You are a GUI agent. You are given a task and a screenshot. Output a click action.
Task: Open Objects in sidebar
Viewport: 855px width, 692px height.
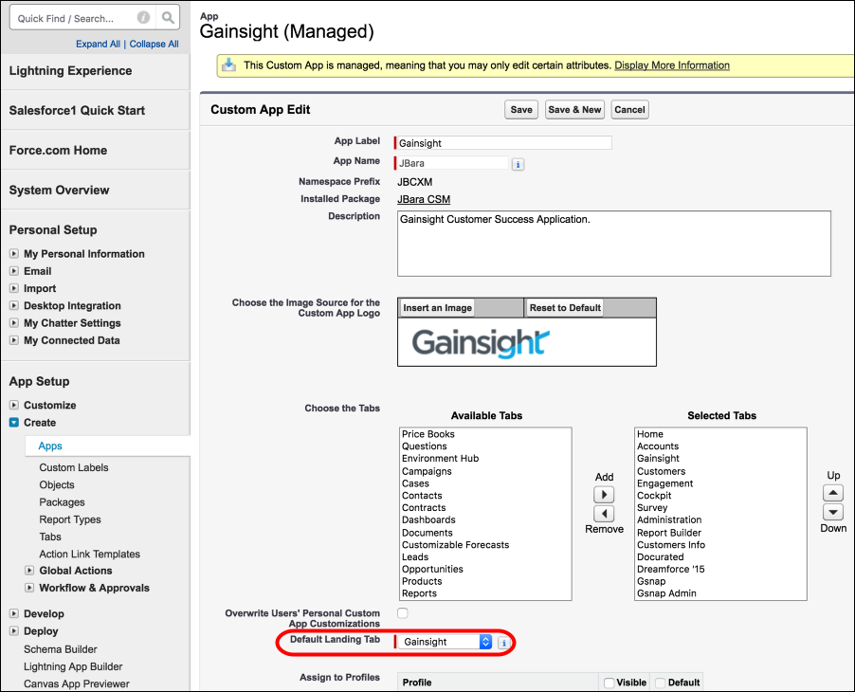coord(57,485)
